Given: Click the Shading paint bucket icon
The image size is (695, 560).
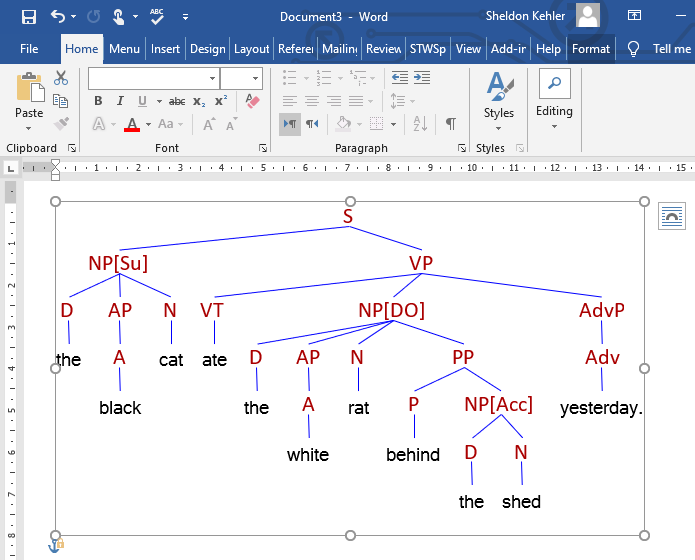Looking at the screenshot, I should click(x=344, y=124).
